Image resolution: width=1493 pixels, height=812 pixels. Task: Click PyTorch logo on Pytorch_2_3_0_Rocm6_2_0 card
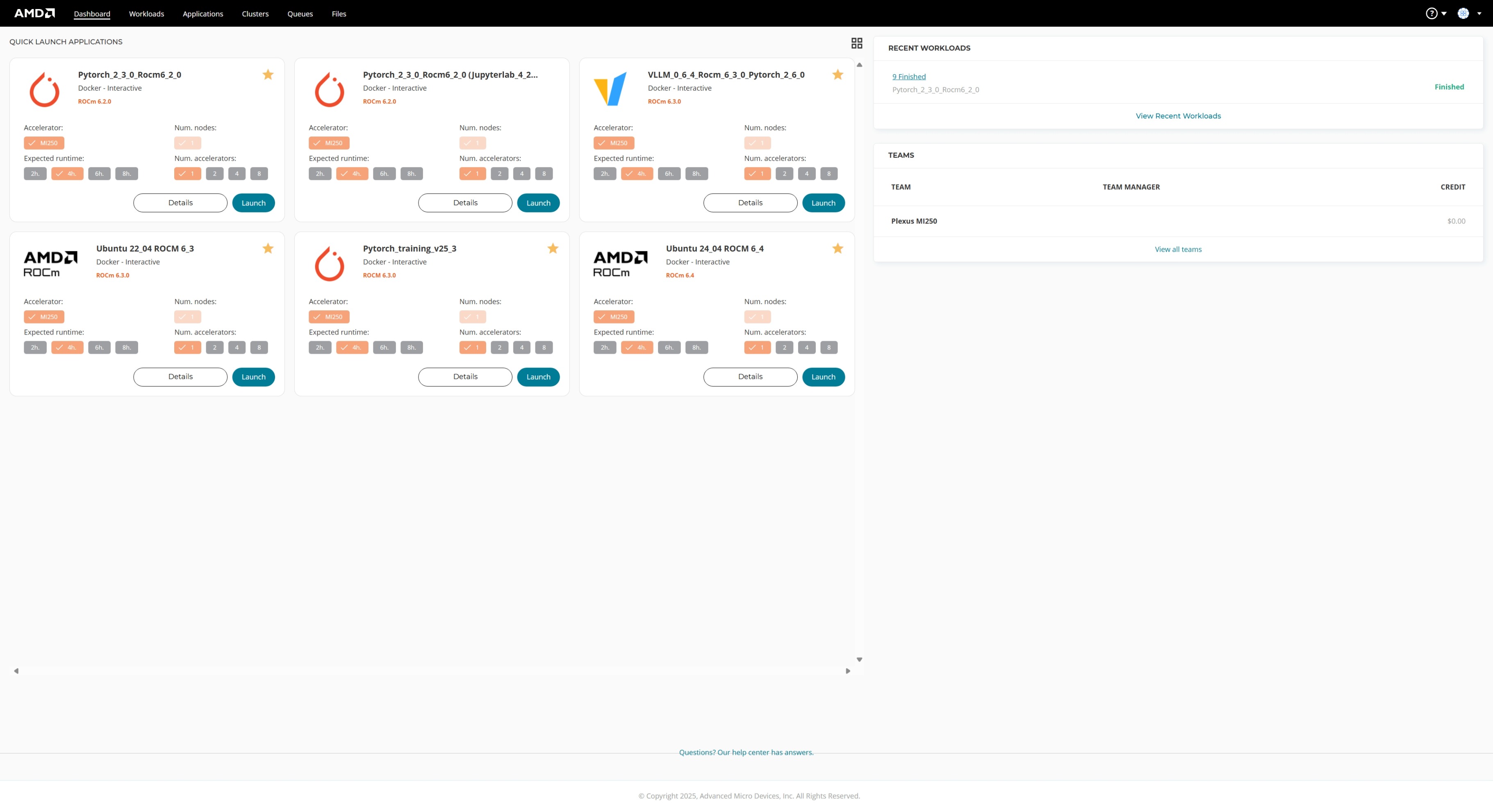coord(45,89)
